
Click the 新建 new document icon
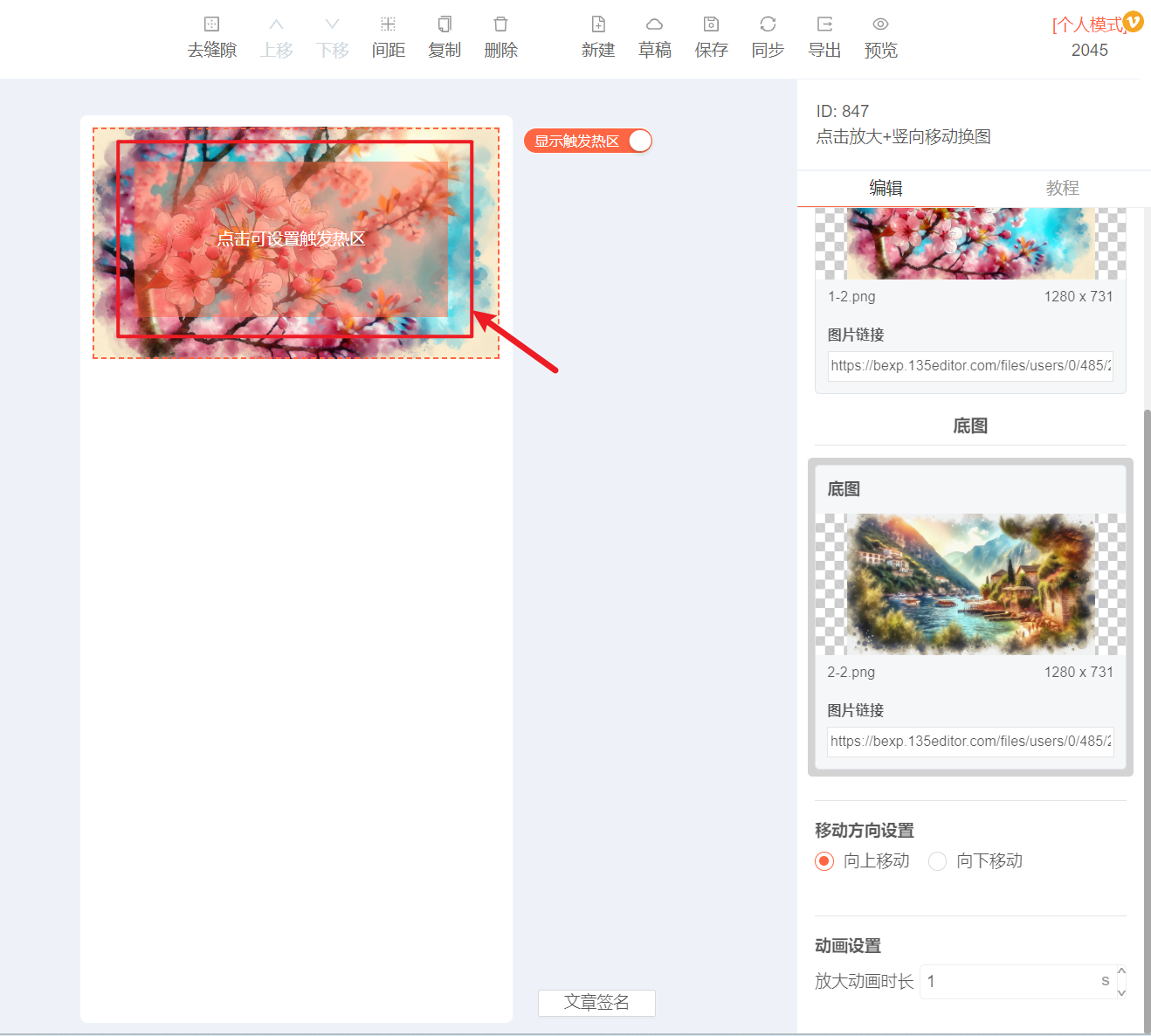coord(598,24)
